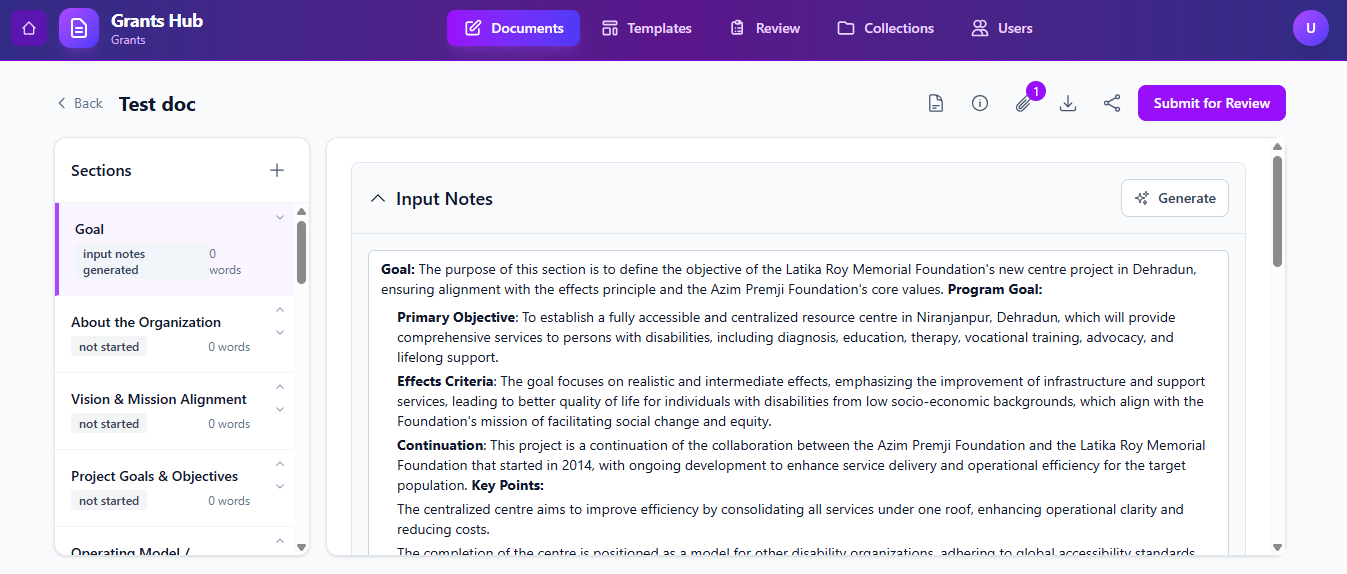Click 'Primary Objective' bold text
The image size is (1347, 574).
pyautogui.click(x=456, y=317)
